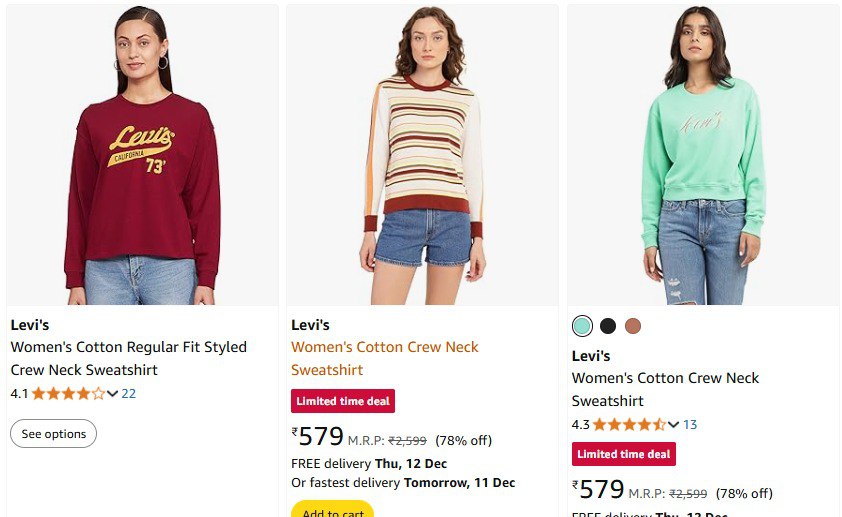Image resolution: width=842 pixels, height=517 pixels.
Task: Click the See options button
Action: point(54,434)
